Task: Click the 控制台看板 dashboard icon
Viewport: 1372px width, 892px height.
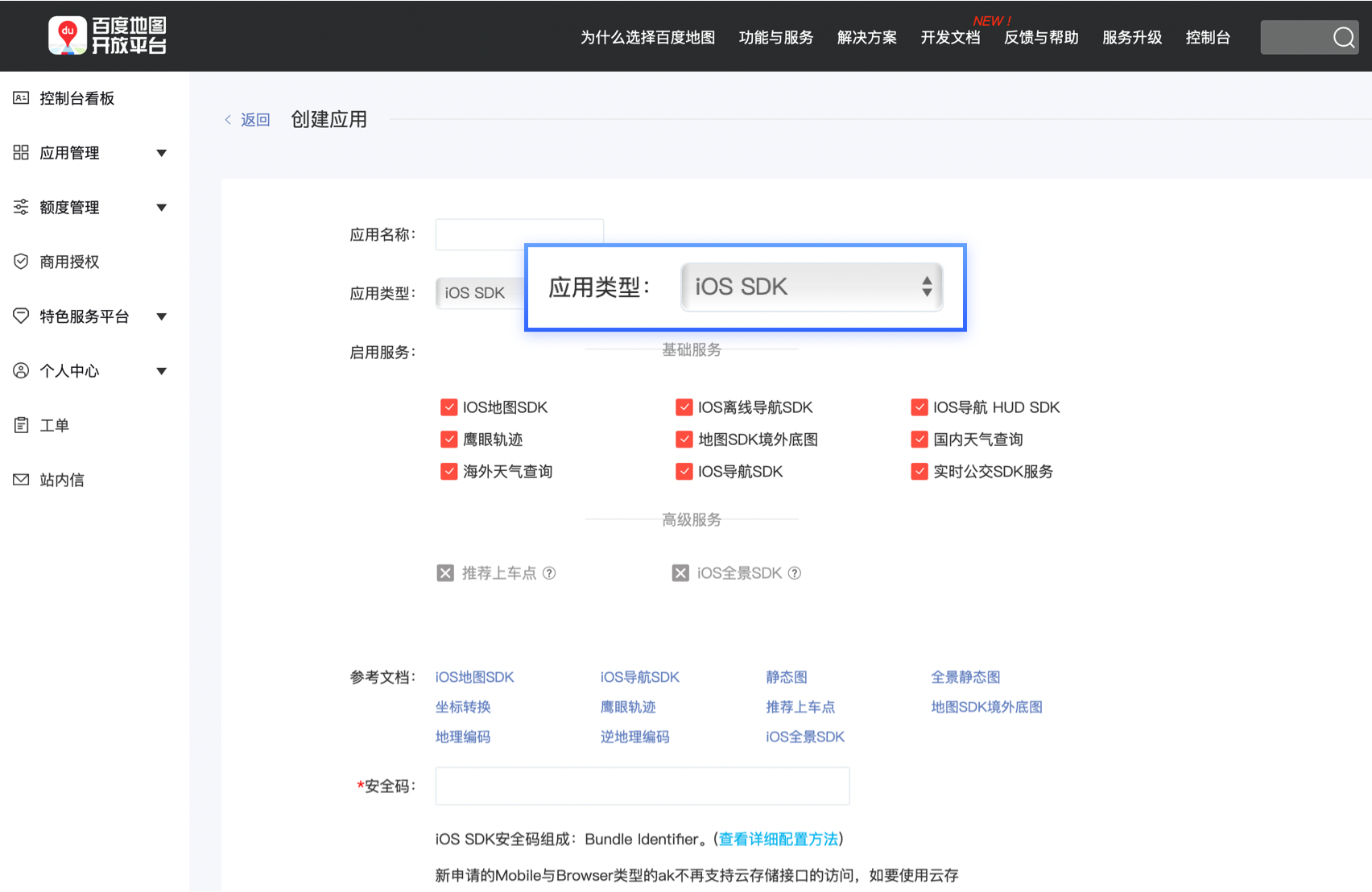Action: pyautogui.click(x=20, y=97)
